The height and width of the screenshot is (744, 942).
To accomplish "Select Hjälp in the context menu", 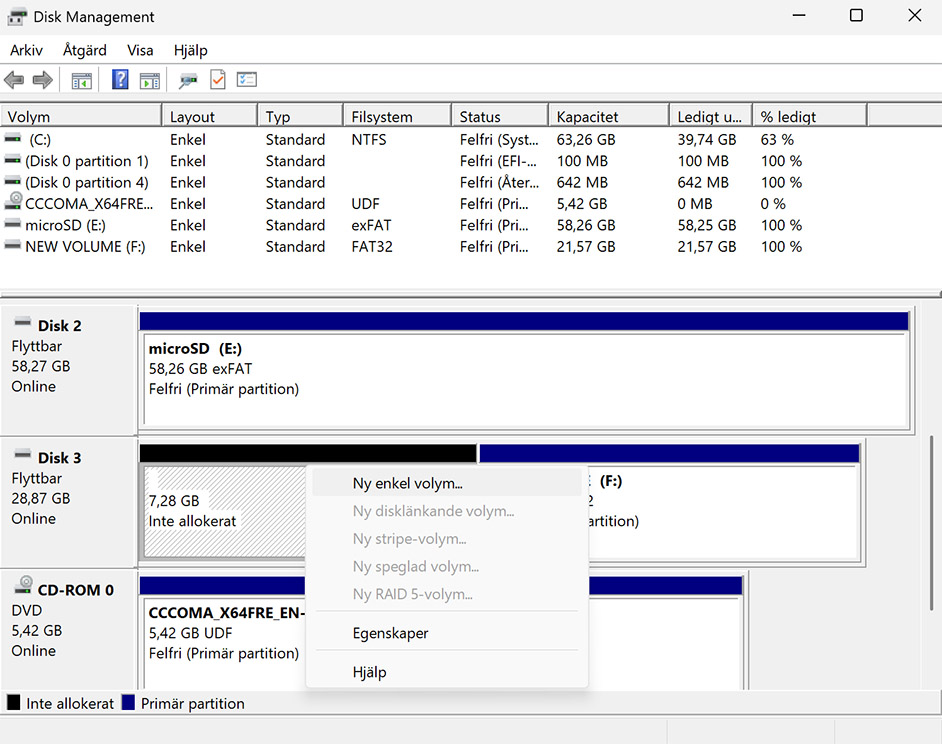I will [447, 672].
